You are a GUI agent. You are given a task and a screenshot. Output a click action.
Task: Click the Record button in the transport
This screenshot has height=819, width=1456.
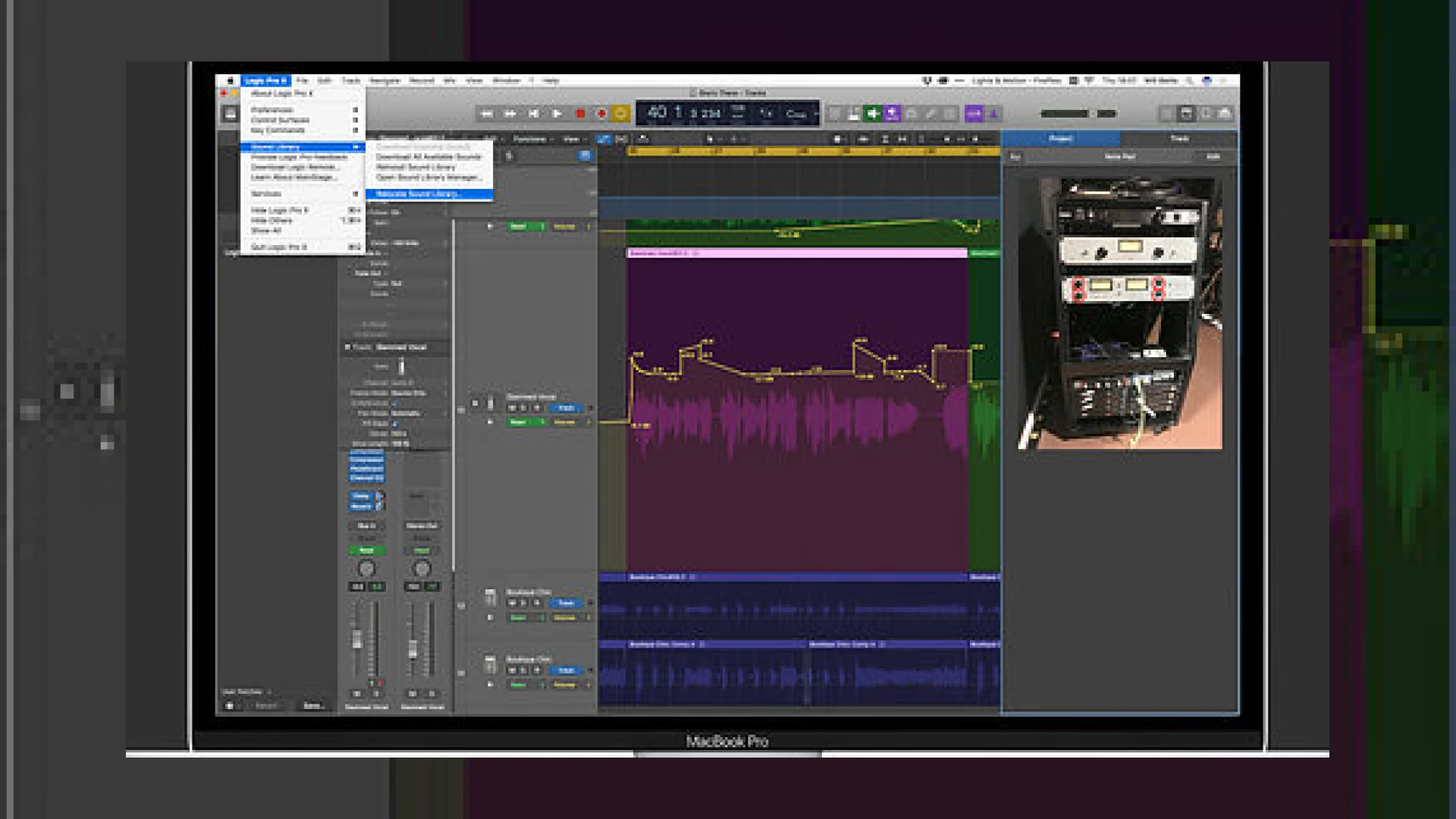(601, 114)
